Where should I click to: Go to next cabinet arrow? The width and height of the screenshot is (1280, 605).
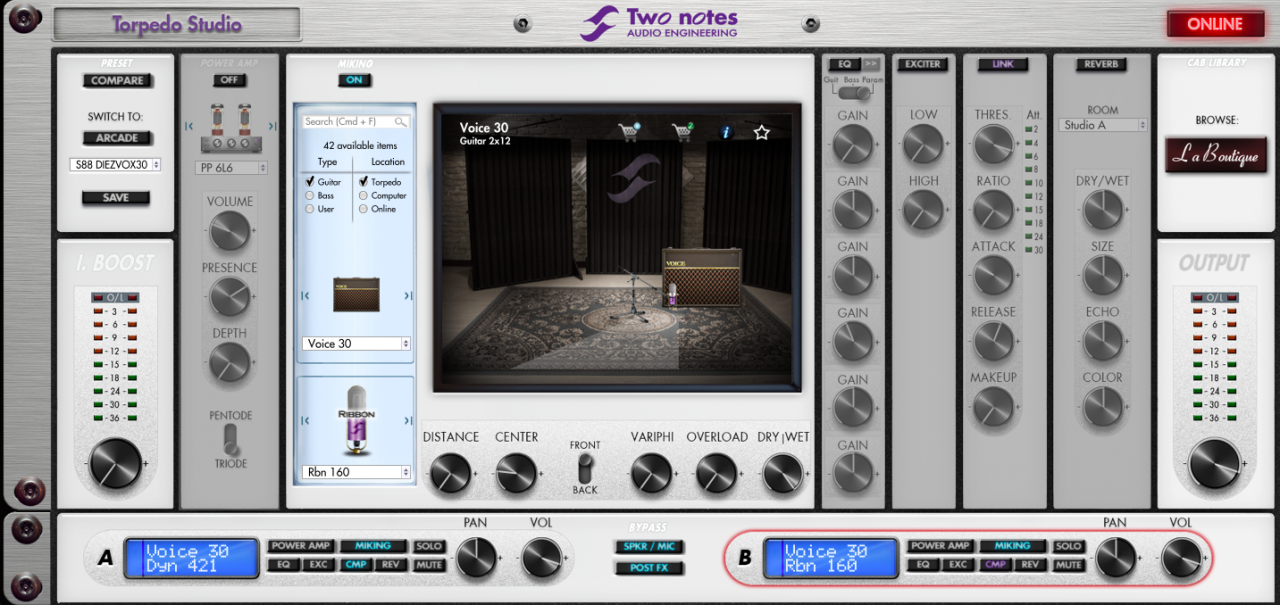(407, 294)
